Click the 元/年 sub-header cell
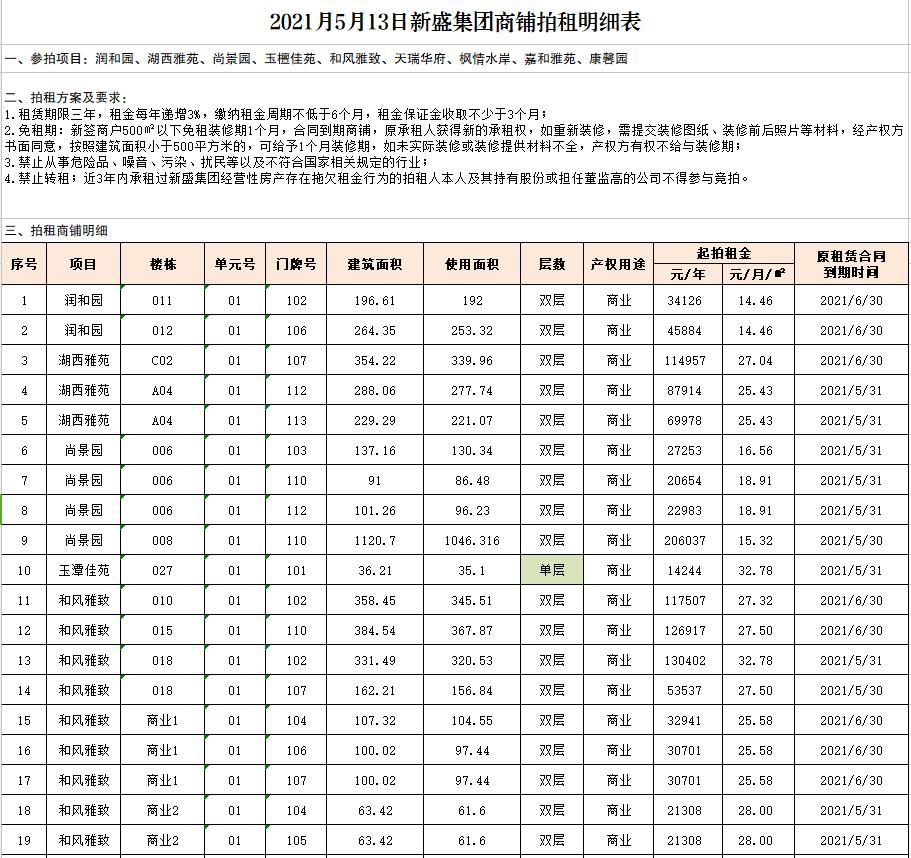 (688, 274)
